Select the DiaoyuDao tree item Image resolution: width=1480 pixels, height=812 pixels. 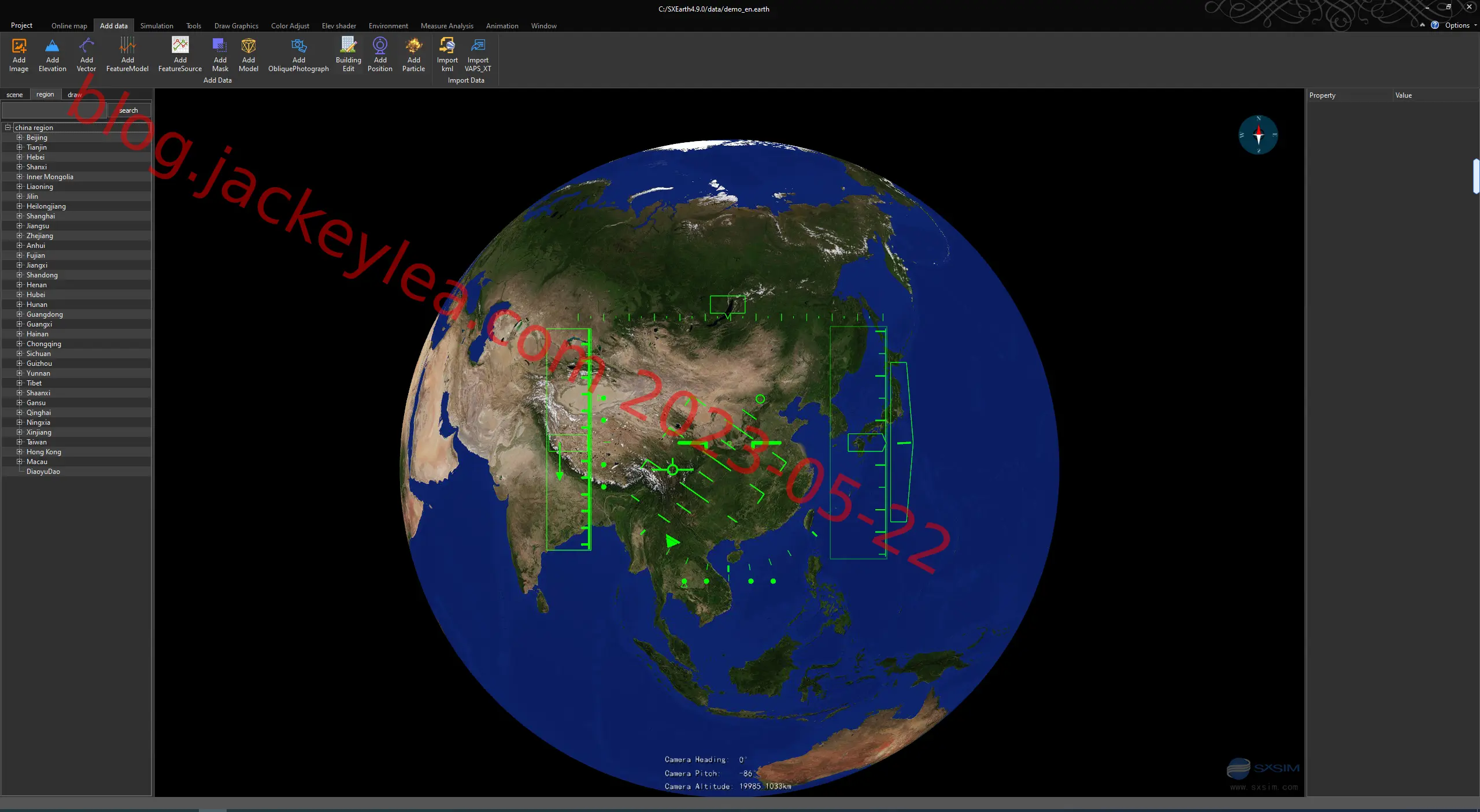tap(43, 471)
